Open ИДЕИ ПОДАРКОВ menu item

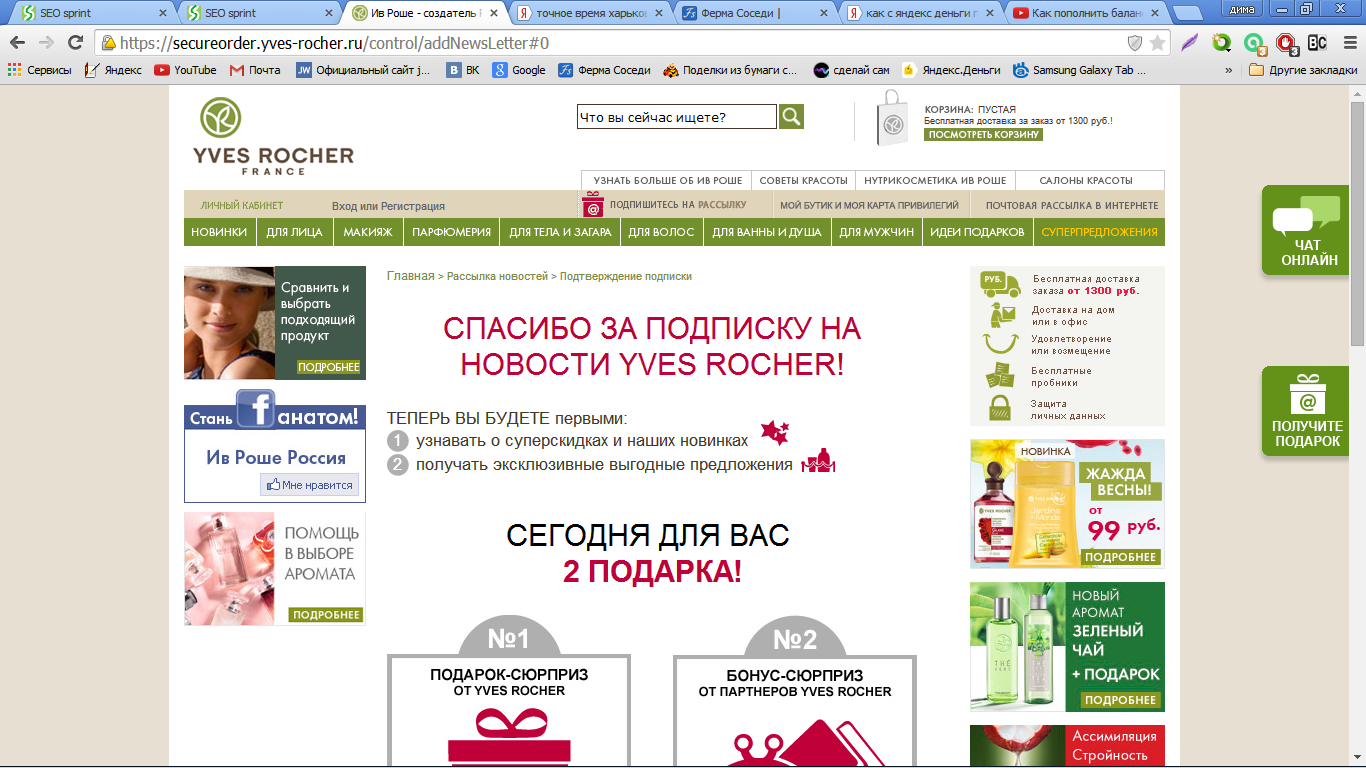[977, 232]
